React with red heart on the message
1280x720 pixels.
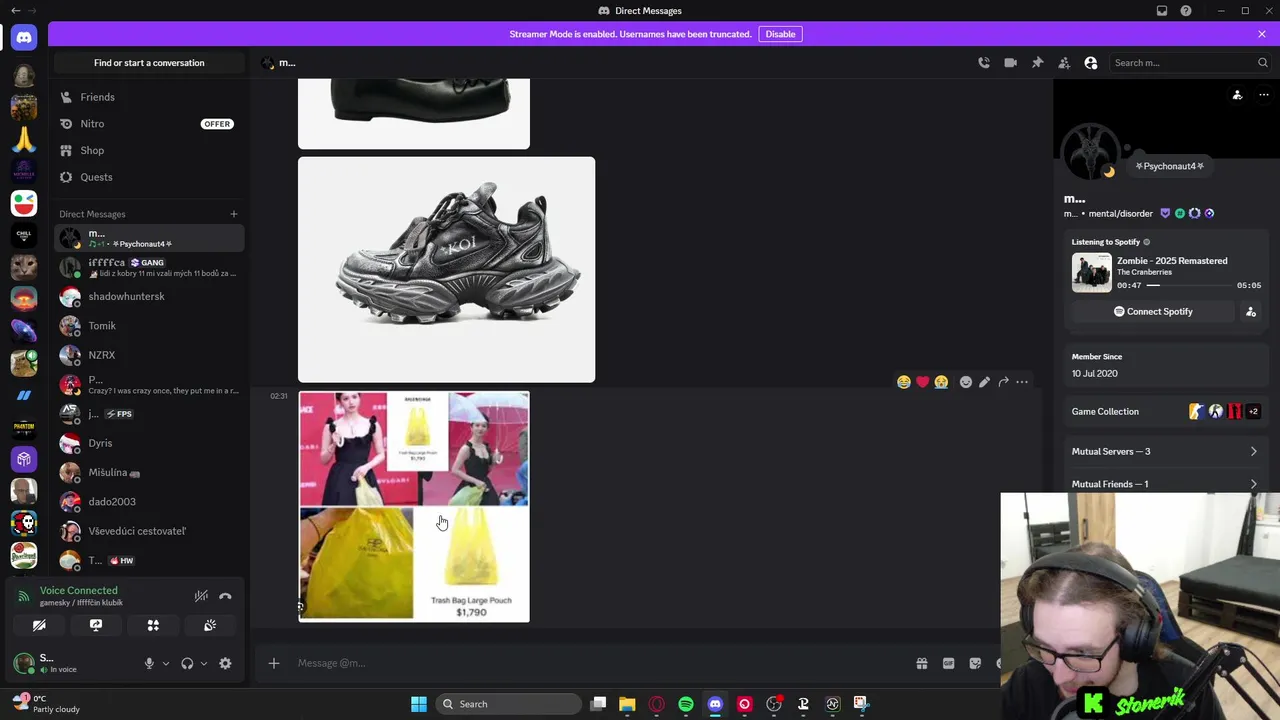(923, 382)
